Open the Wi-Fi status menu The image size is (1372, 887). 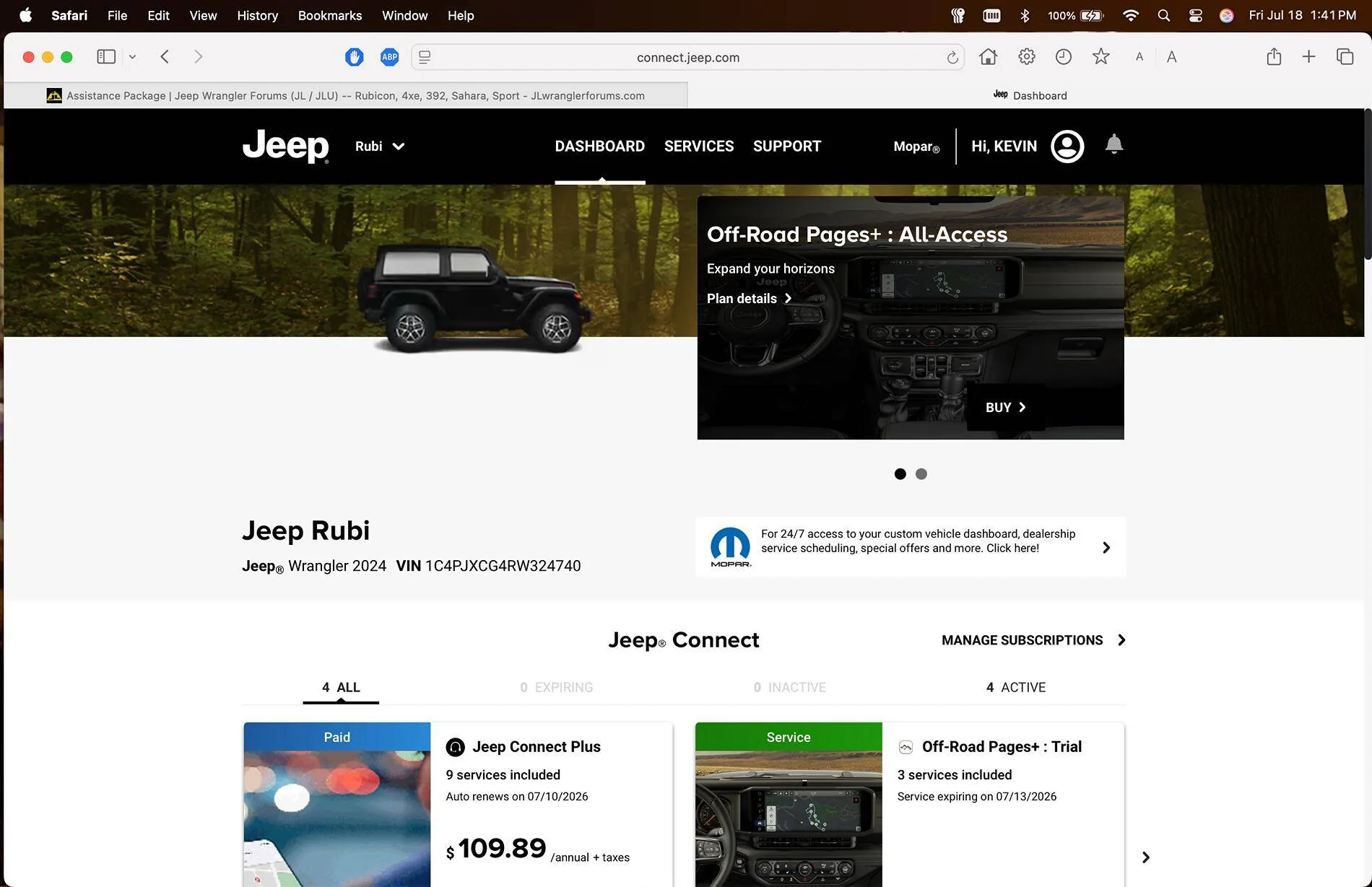click(x=1131, y=15)
